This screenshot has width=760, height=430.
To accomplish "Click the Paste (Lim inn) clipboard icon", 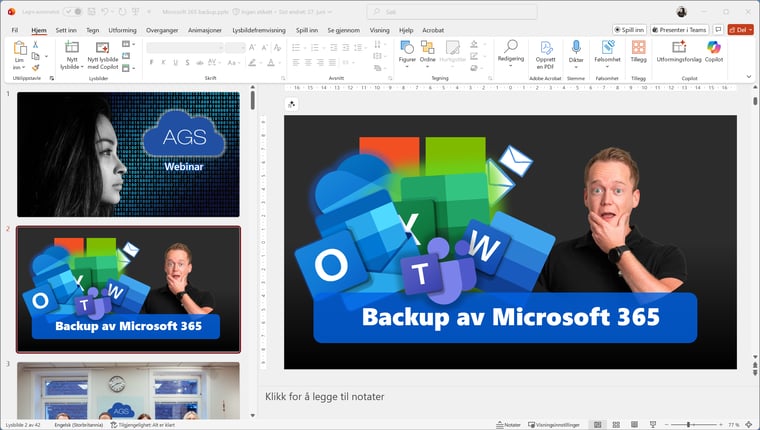I will pos(20,48).
